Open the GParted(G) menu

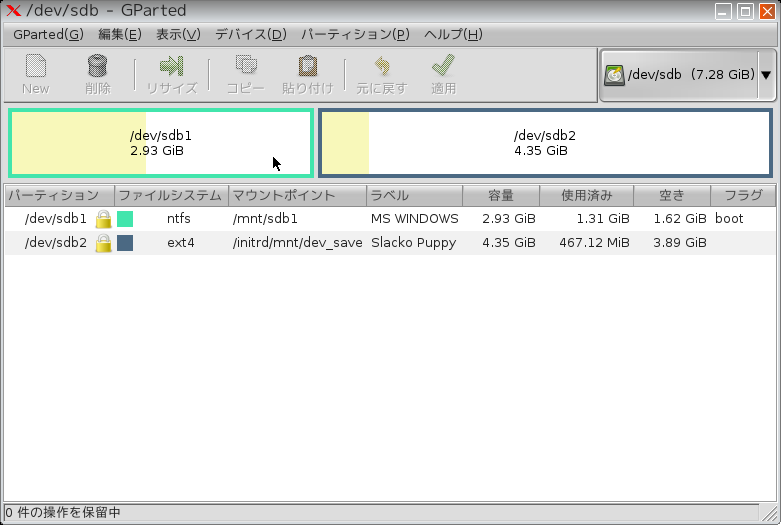click(x=48, y=34)
